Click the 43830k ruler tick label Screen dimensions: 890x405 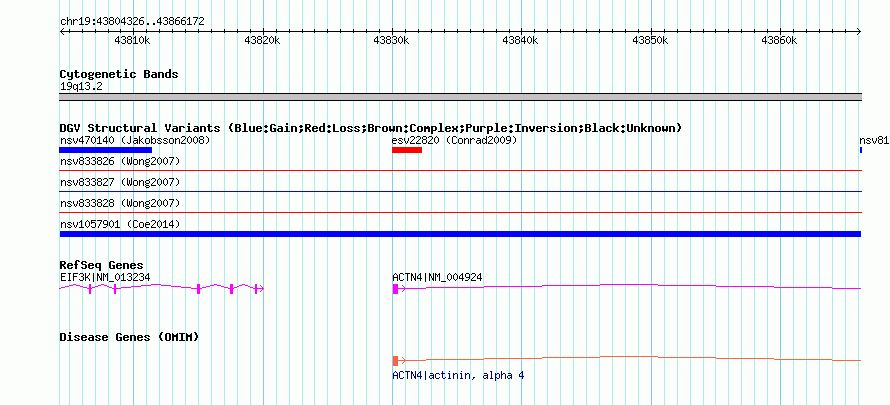click(392, 40)
